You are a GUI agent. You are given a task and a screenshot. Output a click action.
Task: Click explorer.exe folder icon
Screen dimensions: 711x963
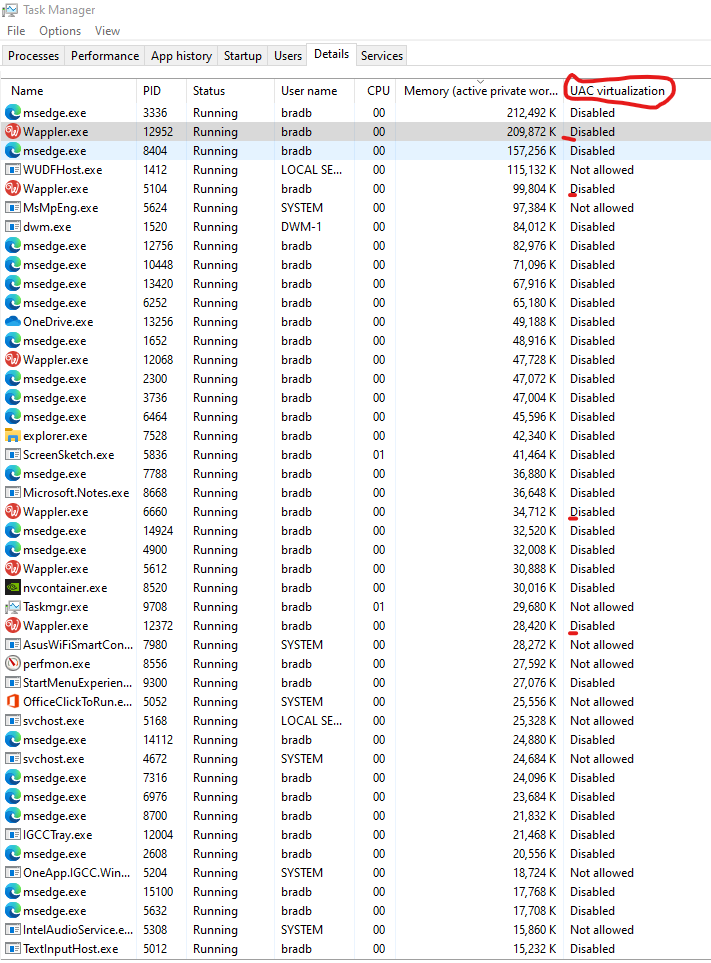tap(12, 435)
